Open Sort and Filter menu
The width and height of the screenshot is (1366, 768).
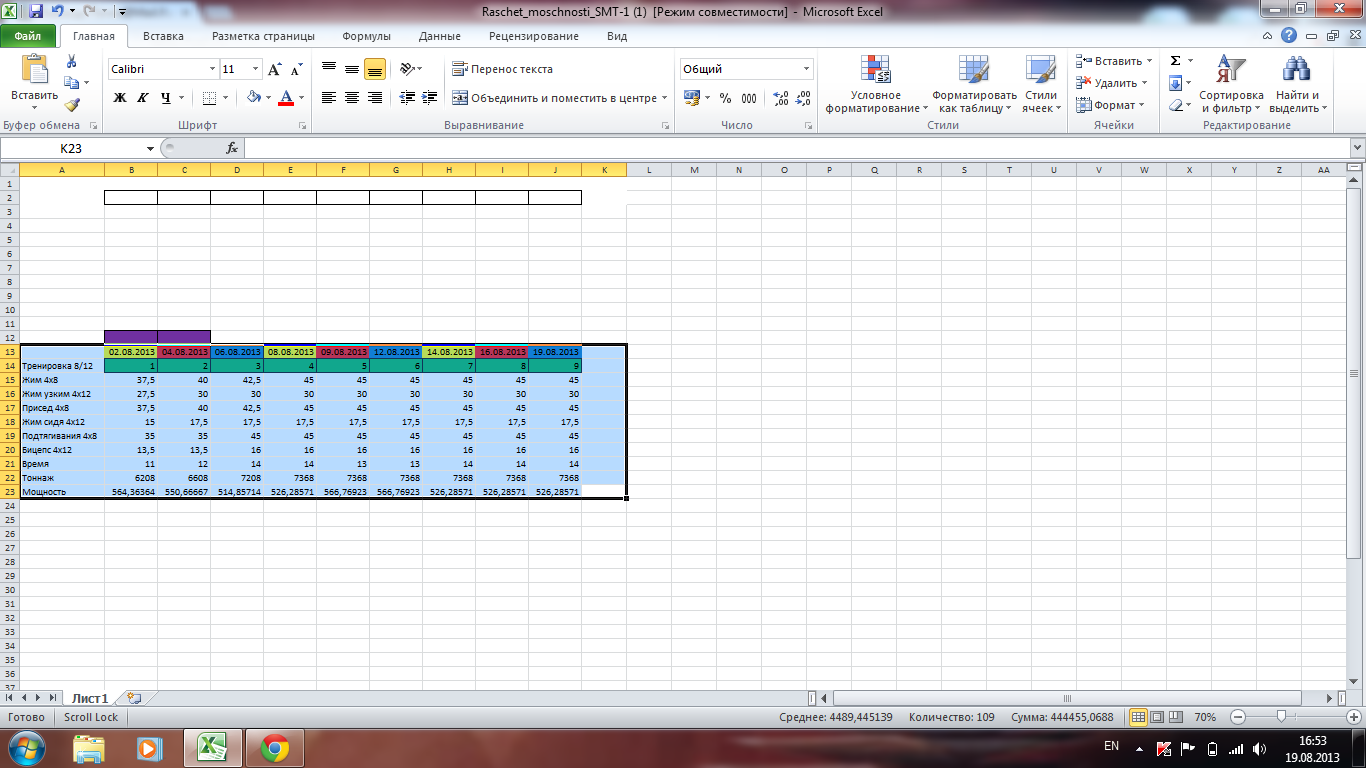[1231, 86]
